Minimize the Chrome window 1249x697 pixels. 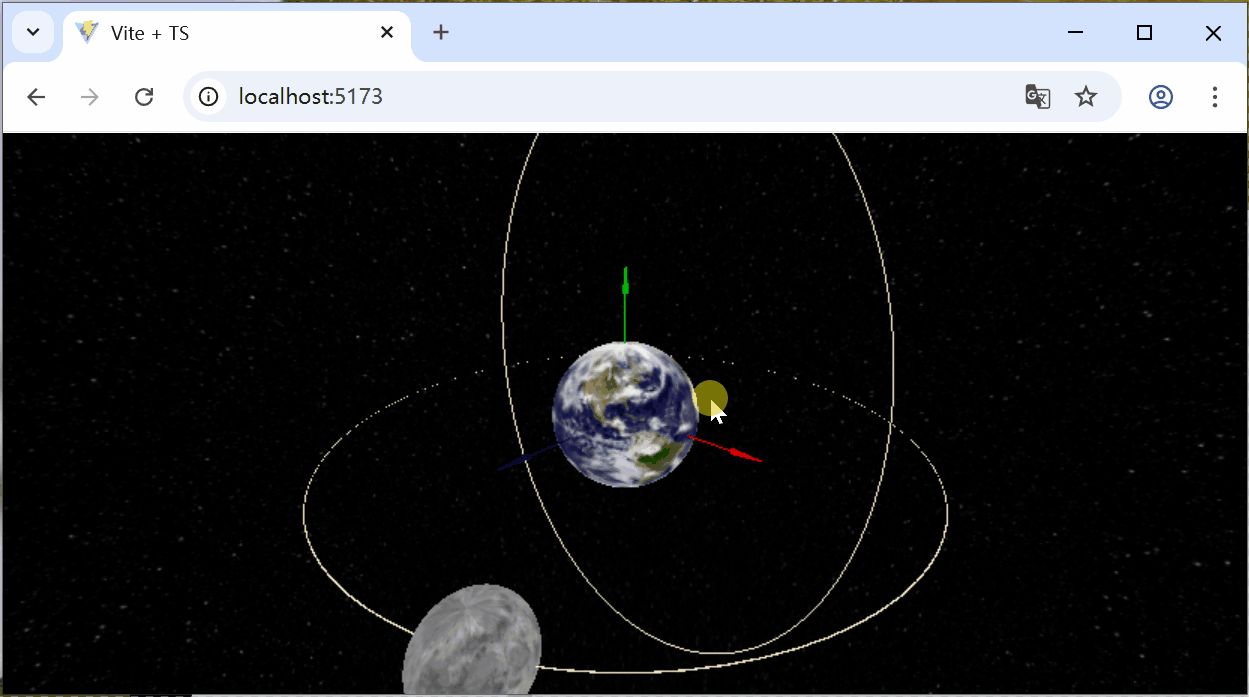pyautogui.click(x=1076, y=33)
